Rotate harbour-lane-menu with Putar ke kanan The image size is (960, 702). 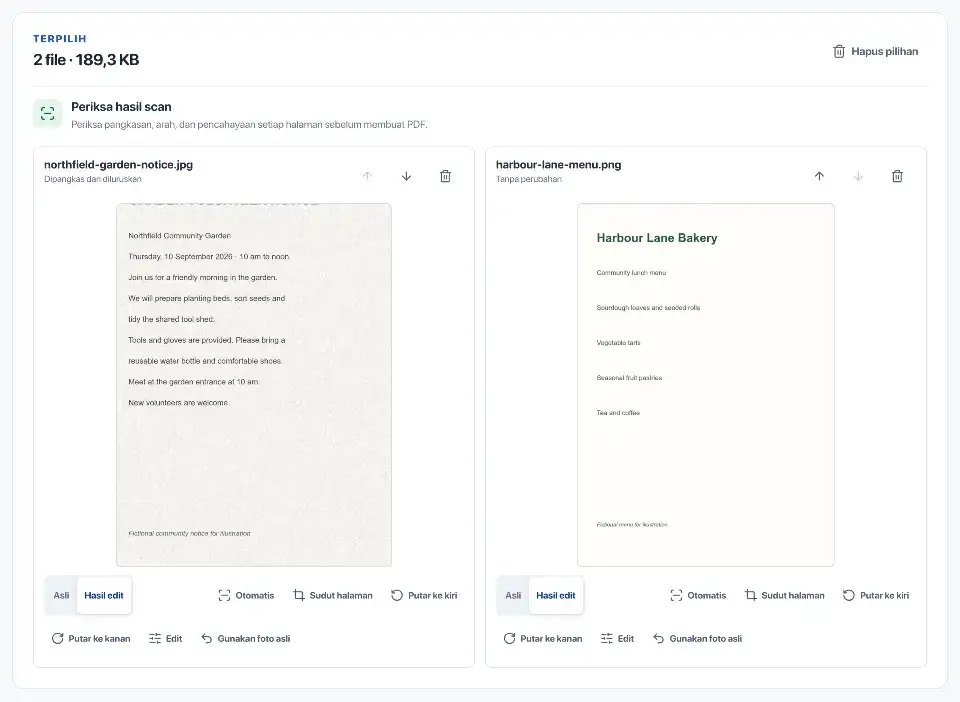tap(542, 638)
